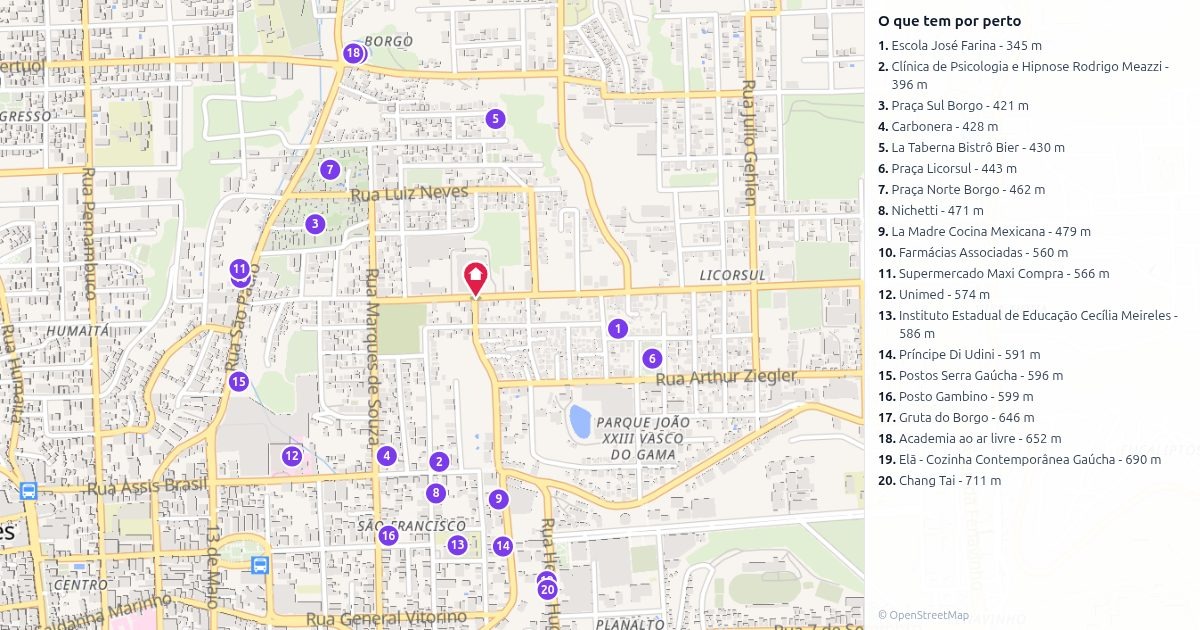Image resolution: width=1200 pixels, height=630 pixels.
Task: Select map marker number 8
Action: 435,493
